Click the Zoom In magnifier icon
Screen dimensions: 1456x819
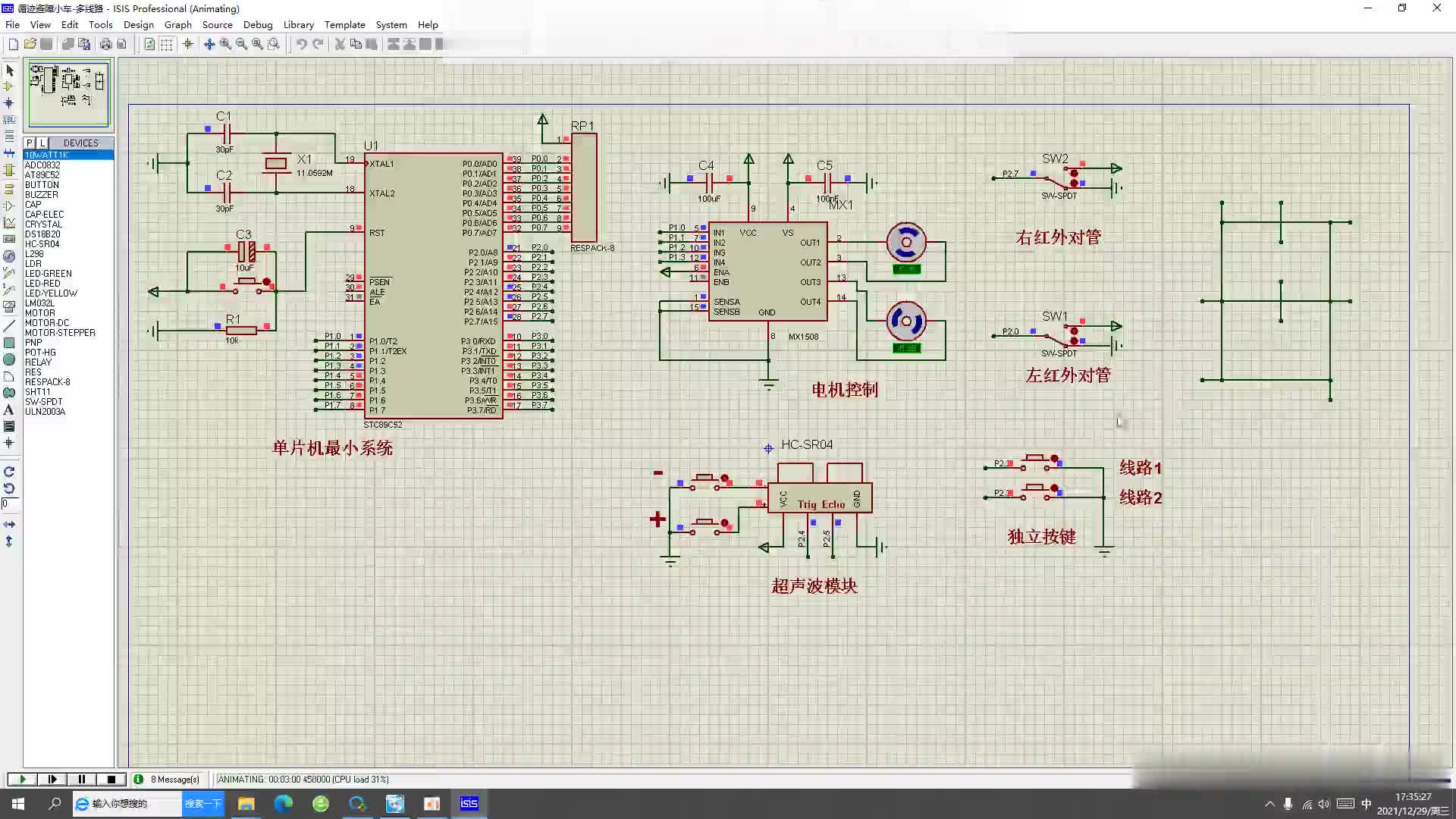[225, 44]
